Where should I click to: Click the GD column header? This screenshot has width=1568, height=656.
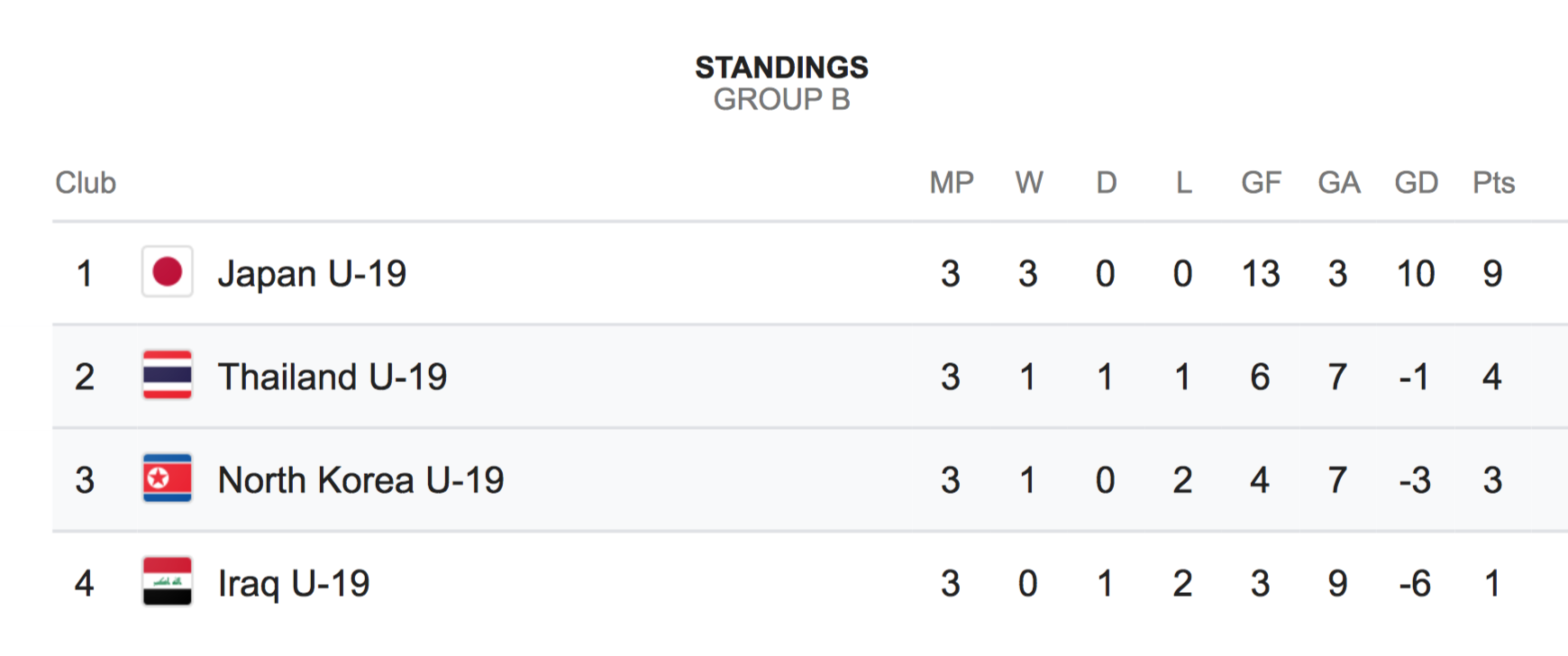point(1416,183)
